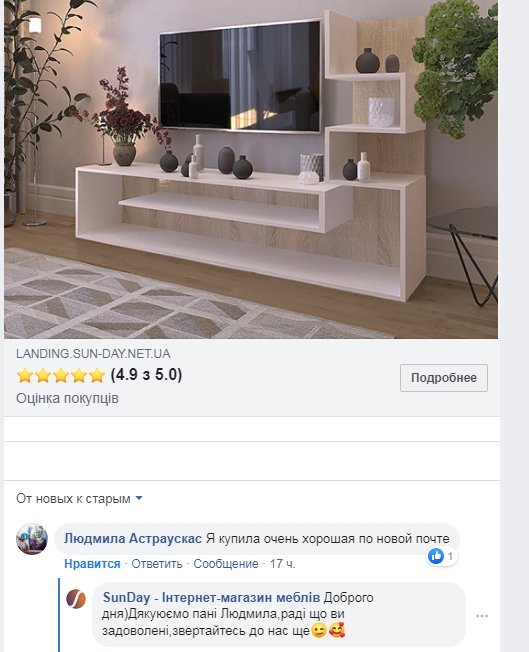529x652 pixels.
Task: Click 'Нравится' under Людмила's comment
Action: pyautogui.click(x=92, y=564)
